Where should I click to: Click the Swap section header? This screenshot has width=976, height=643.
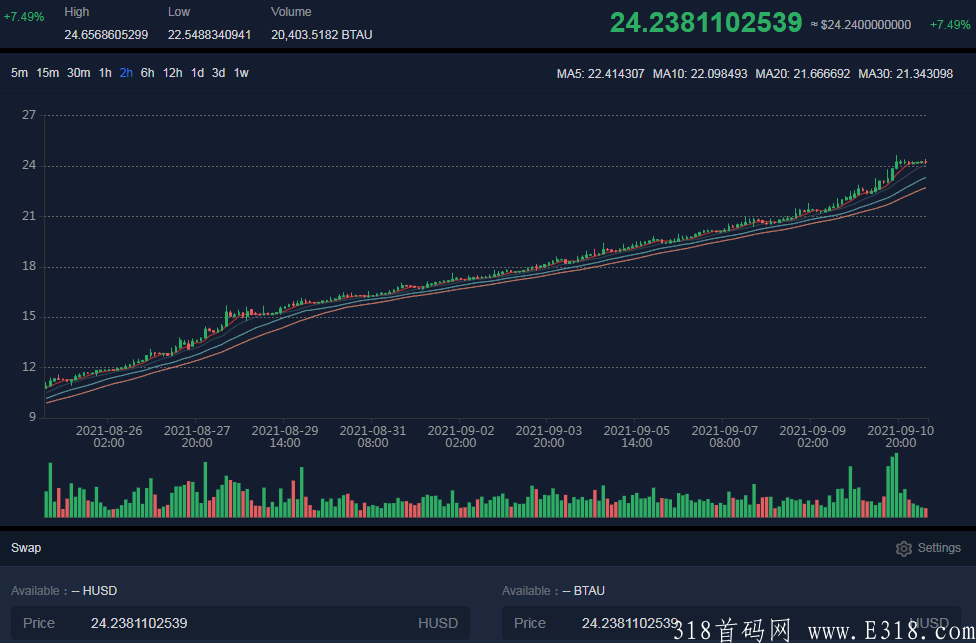coord(26,548)
